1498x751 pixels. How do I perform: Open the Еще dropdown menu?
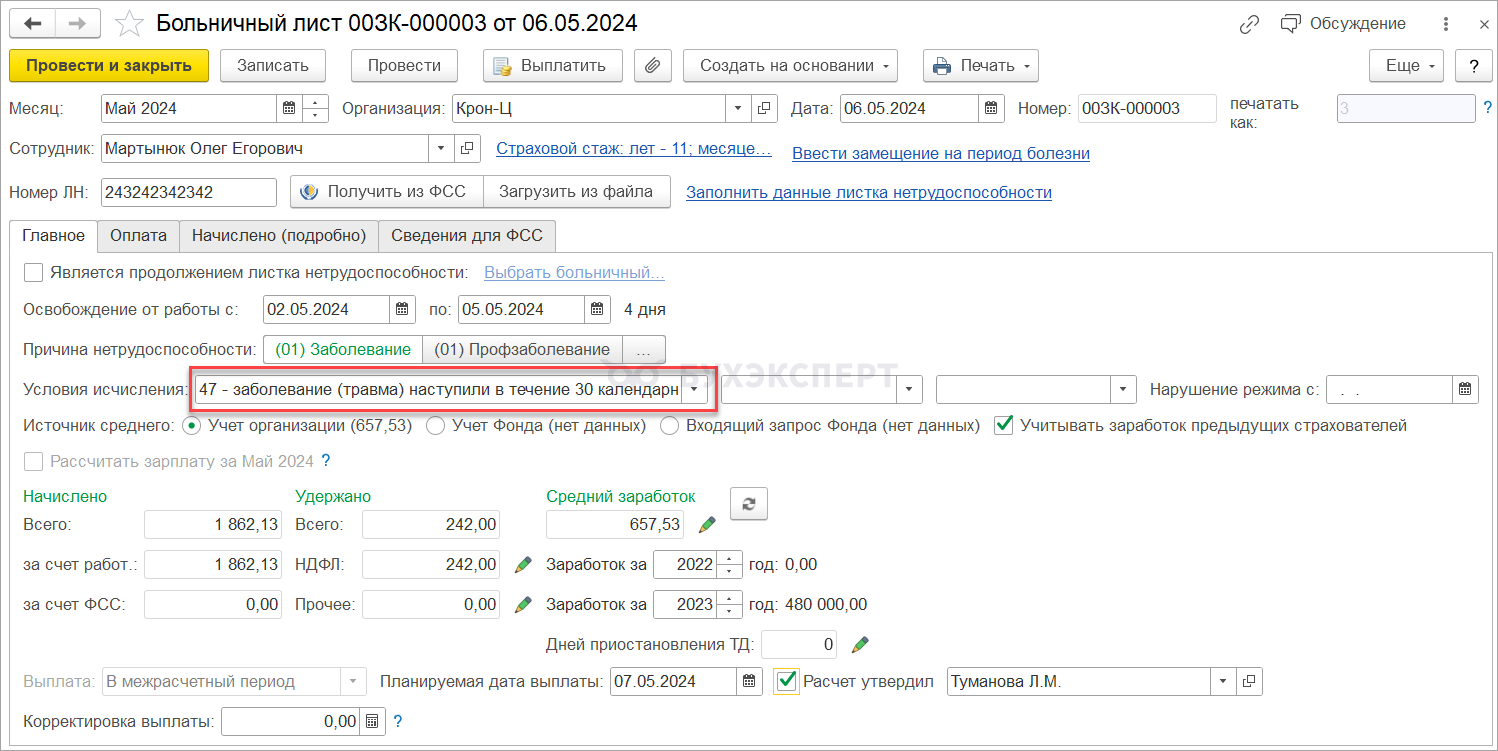pos(1407,66)
